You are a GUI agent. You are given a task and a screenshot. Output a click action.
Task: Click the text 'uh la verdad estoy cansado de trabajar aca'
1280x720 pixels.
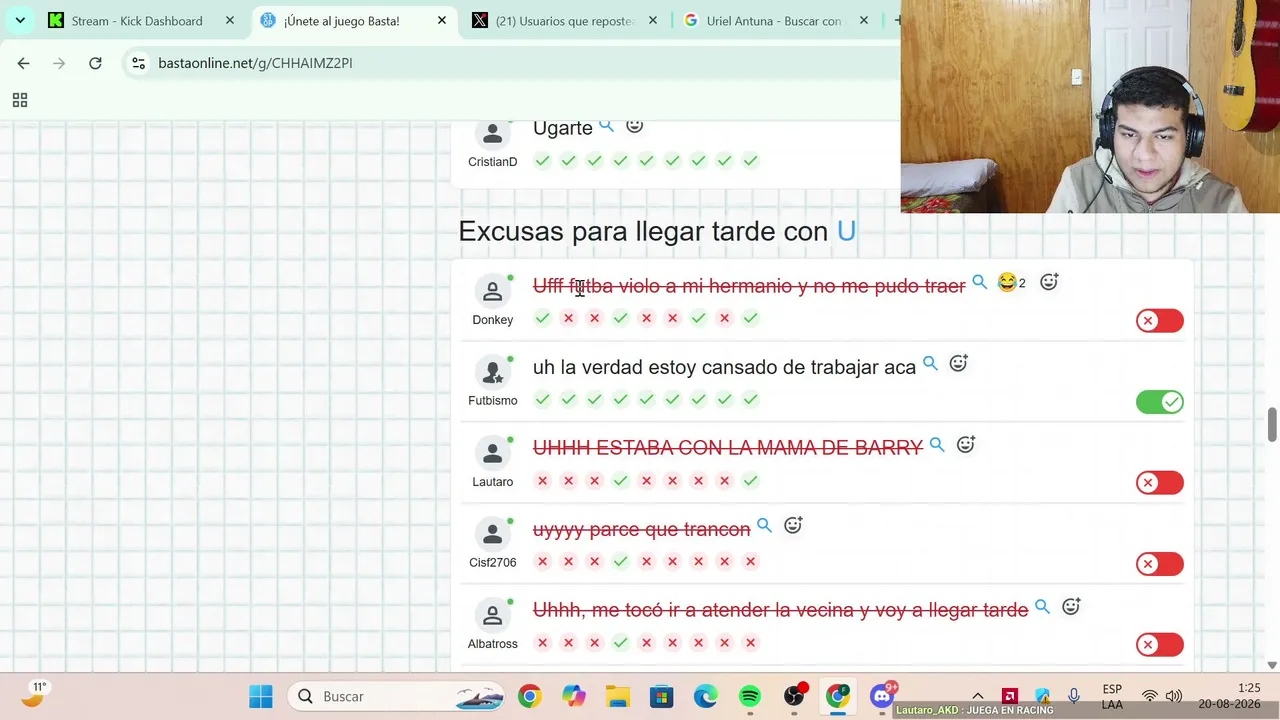point(724,367)
